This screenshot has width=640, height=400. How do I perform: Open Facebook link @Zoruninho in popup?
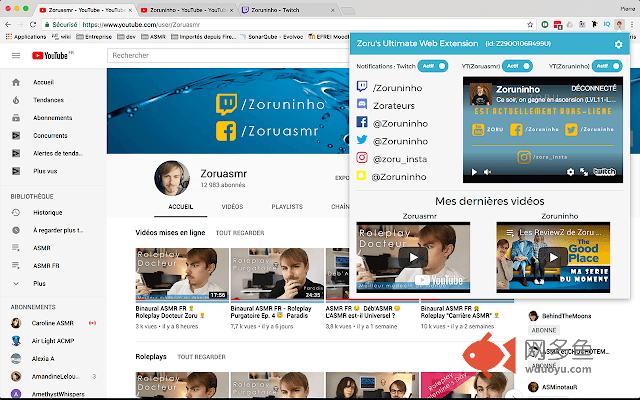400,123
